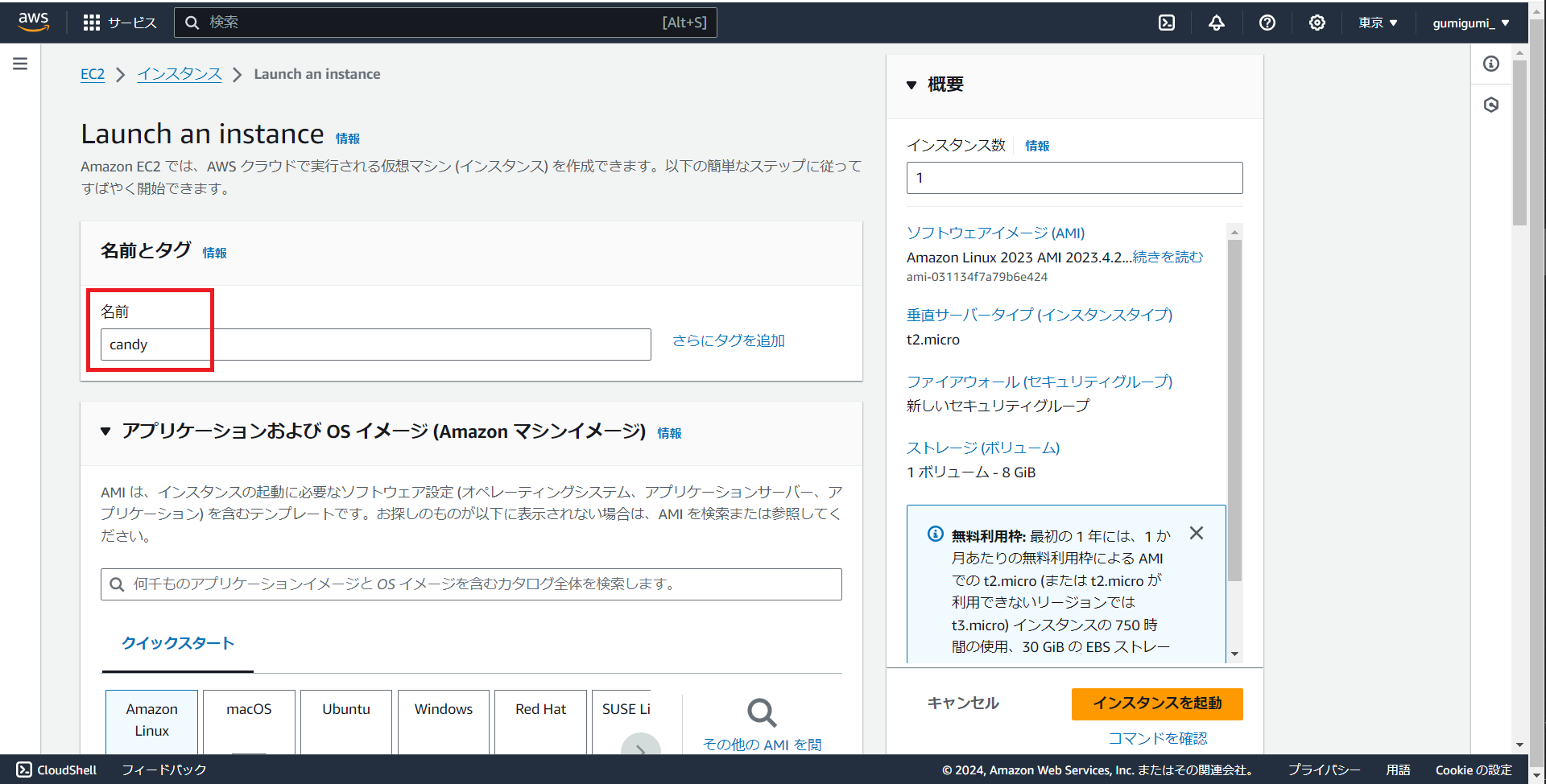The image size is (1546, 784).
Task: Dismiss the 無料利用枠 free tier notice
Action: [1197, 533]
